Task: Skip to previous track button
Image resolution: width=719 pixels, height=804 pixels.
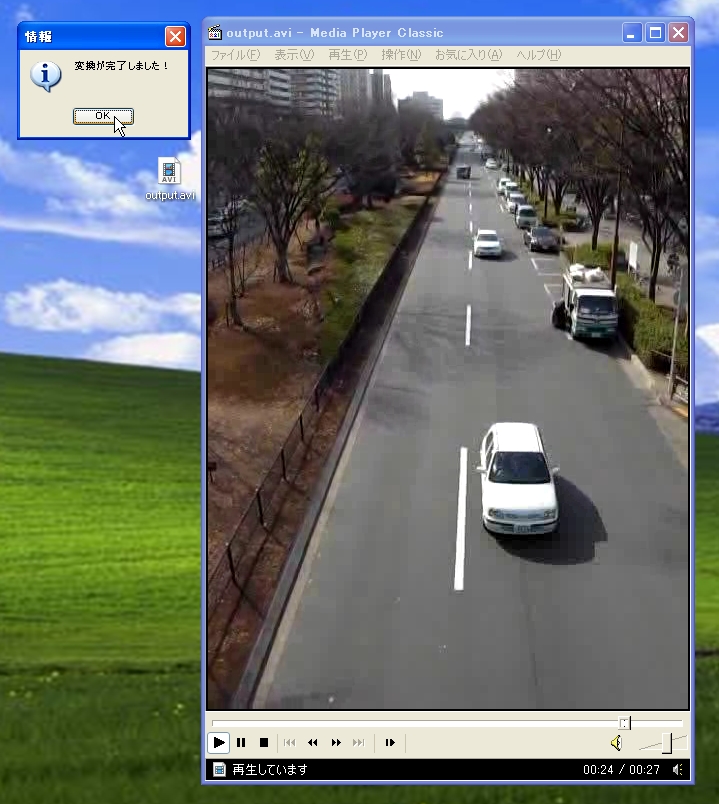Action: pyautogui.click(x=290, y=742)
